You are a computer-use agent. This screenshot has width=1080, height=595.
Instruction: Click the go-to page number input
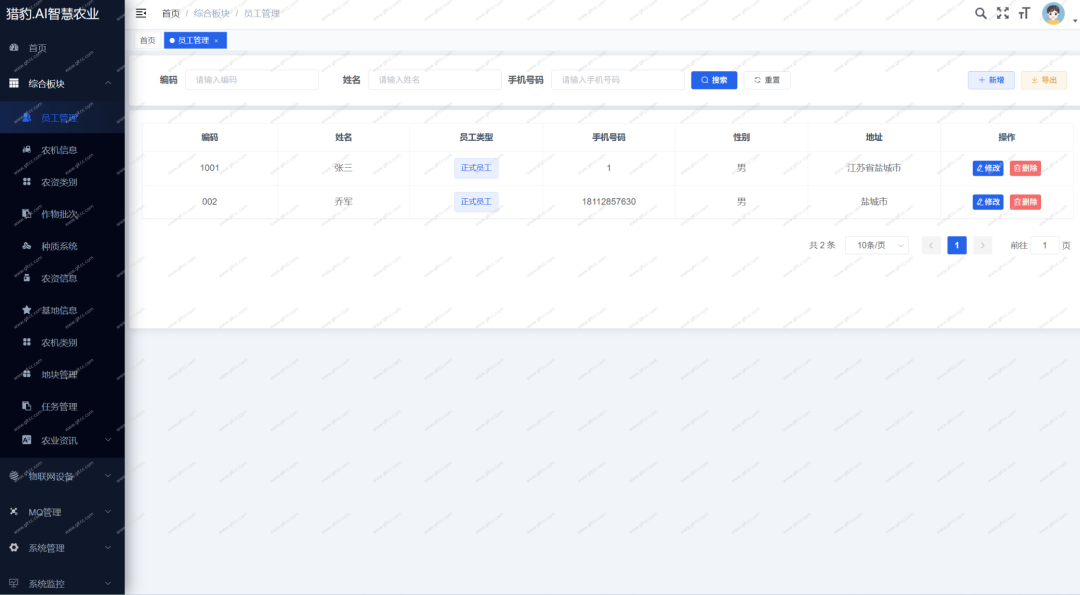[1044, 245]
